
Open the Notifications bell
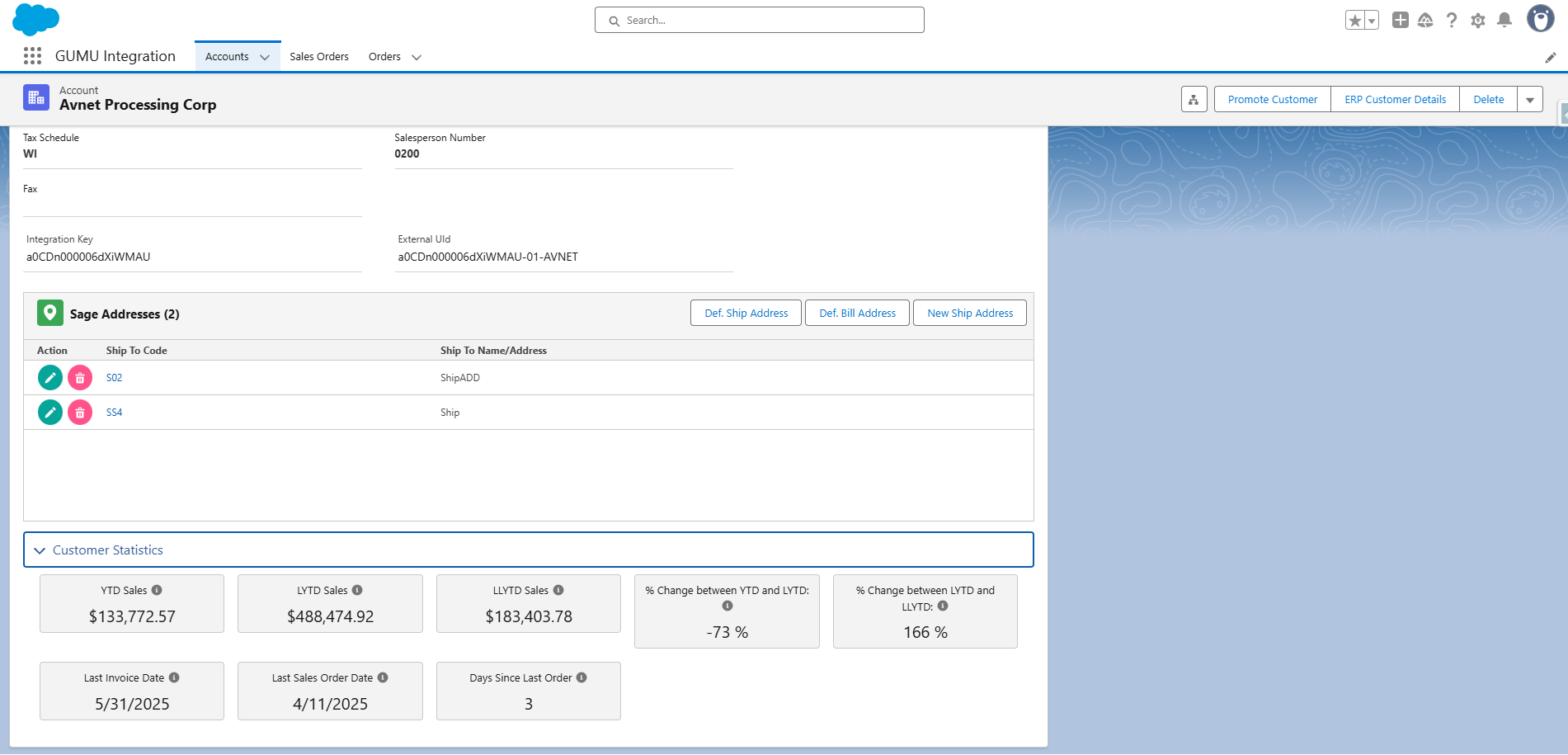tap(1504, 20)
